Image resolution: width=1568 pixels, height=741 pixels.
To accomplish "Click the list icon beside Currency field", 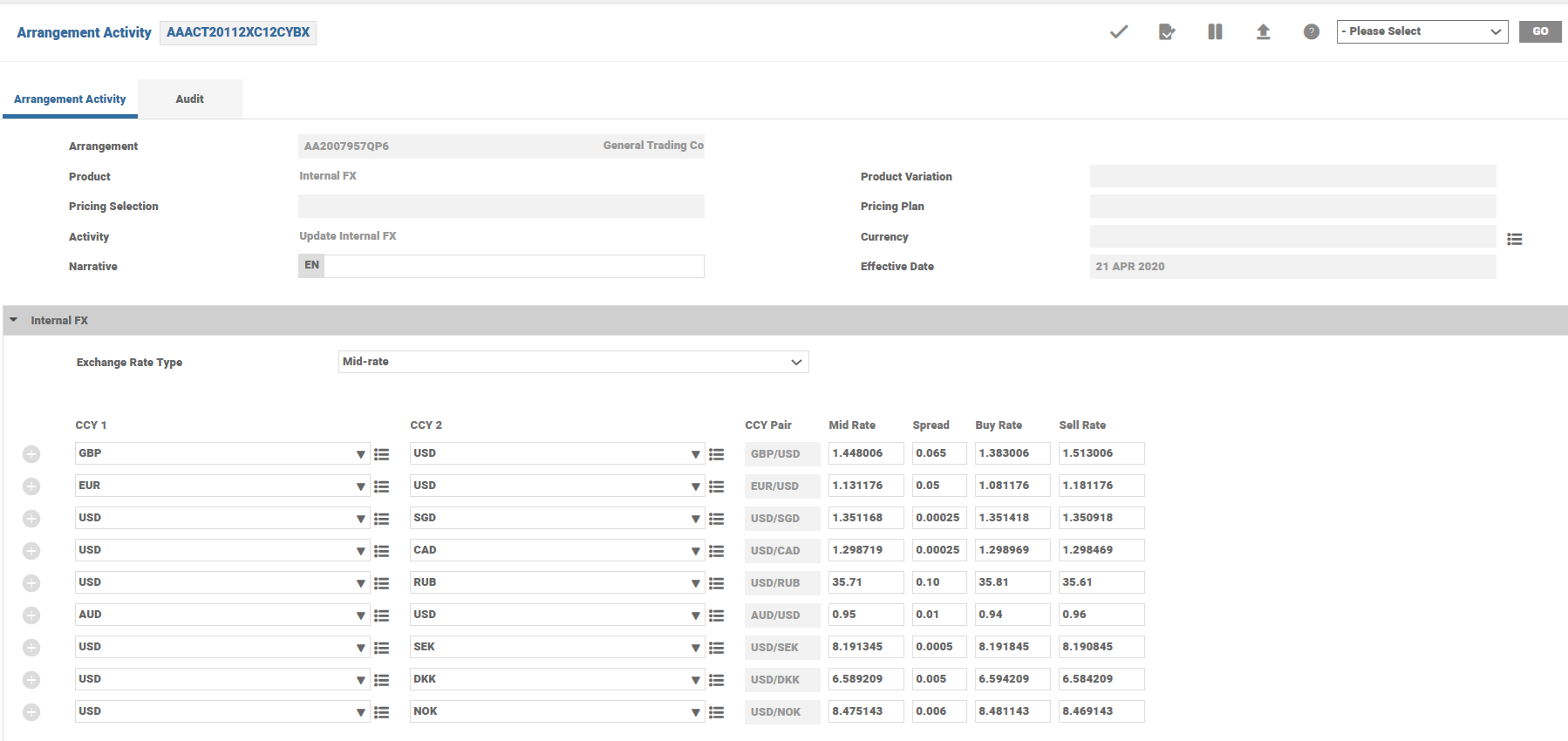I will [1515, 239].
